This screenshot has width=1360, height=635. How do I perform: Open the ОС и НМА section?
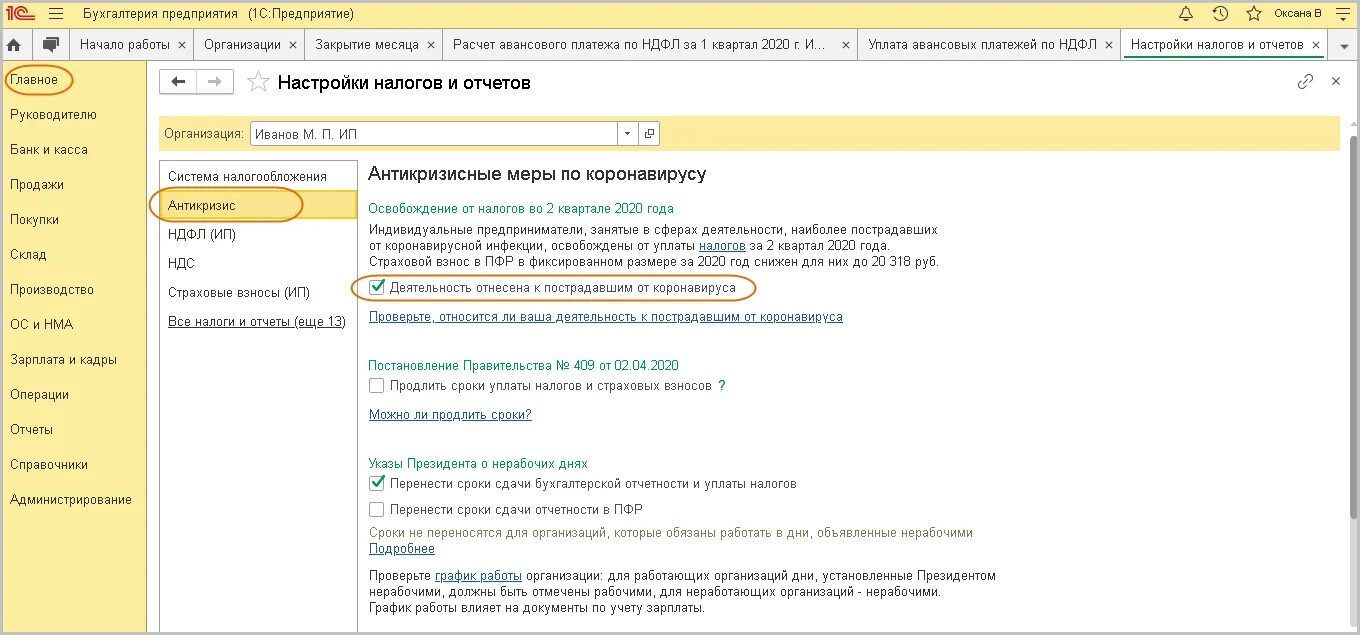pyautogui.click(x=41, y=324)
